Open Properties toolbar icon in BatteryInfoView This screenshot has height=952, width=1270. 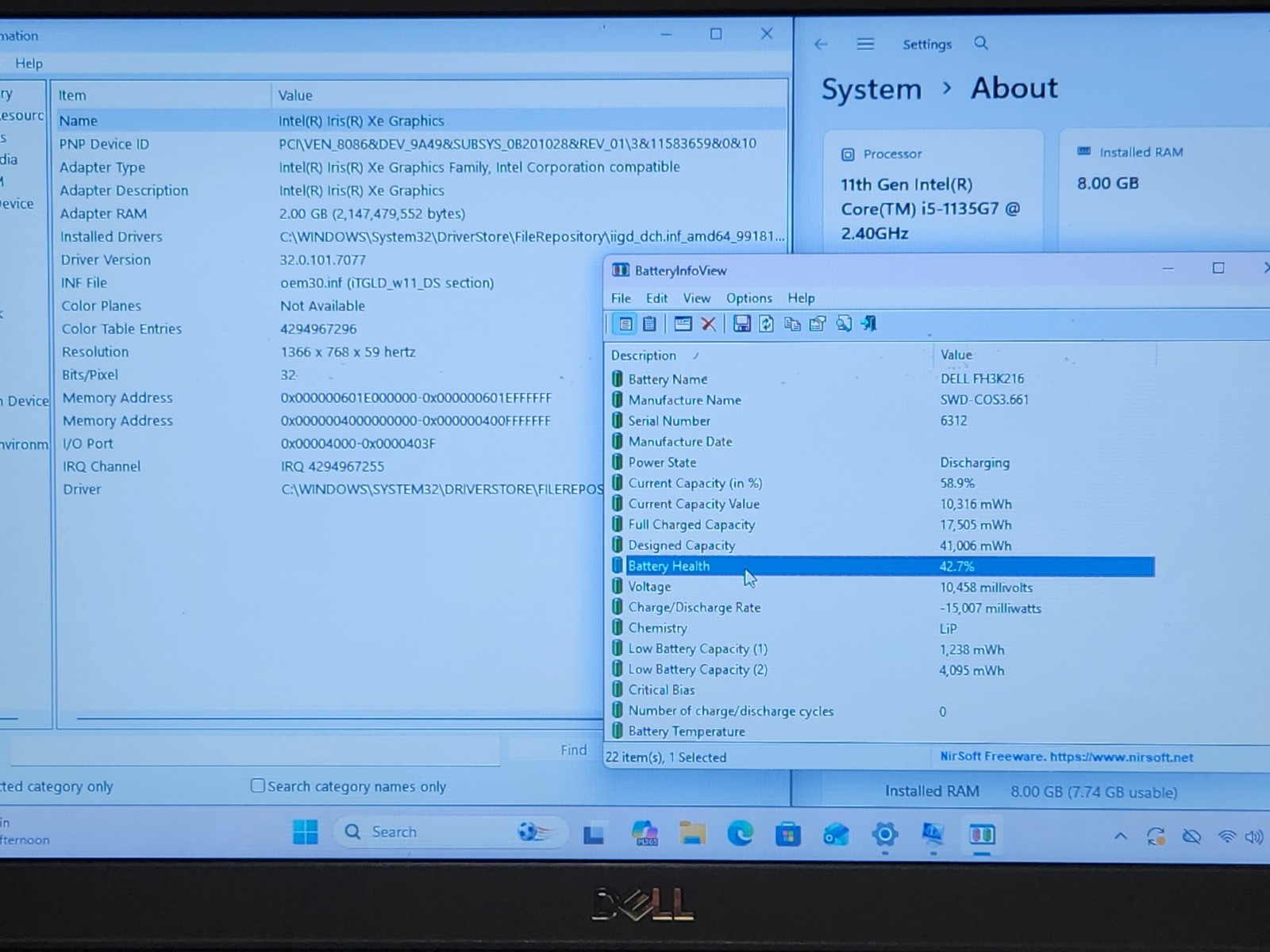point(818,324)
